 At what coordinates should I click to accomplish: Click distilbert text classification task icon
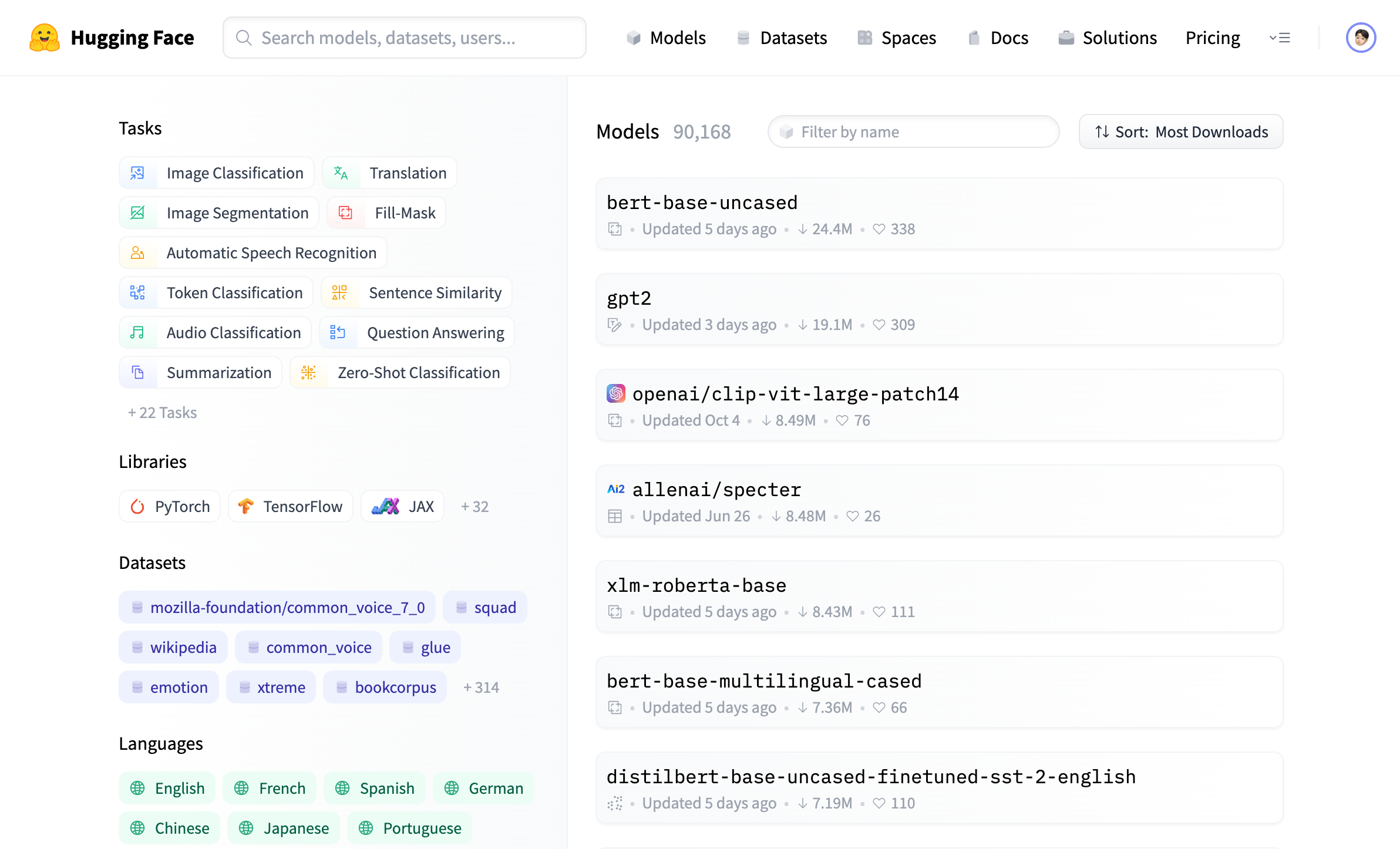[615, 803]
